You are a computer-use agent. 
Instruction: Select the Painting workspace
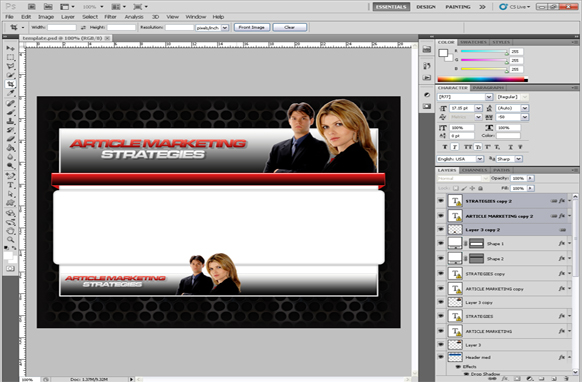(458, 7)
